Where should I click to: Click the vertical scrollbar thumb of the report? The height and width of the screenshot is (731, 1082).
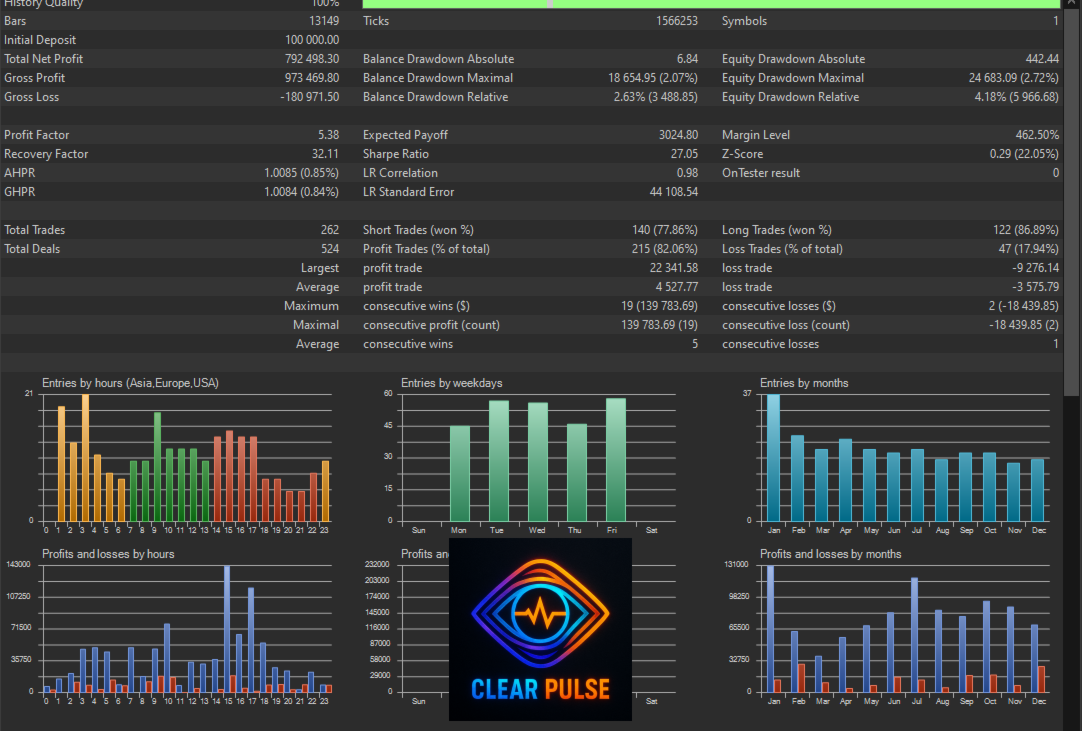[1071, 202]
